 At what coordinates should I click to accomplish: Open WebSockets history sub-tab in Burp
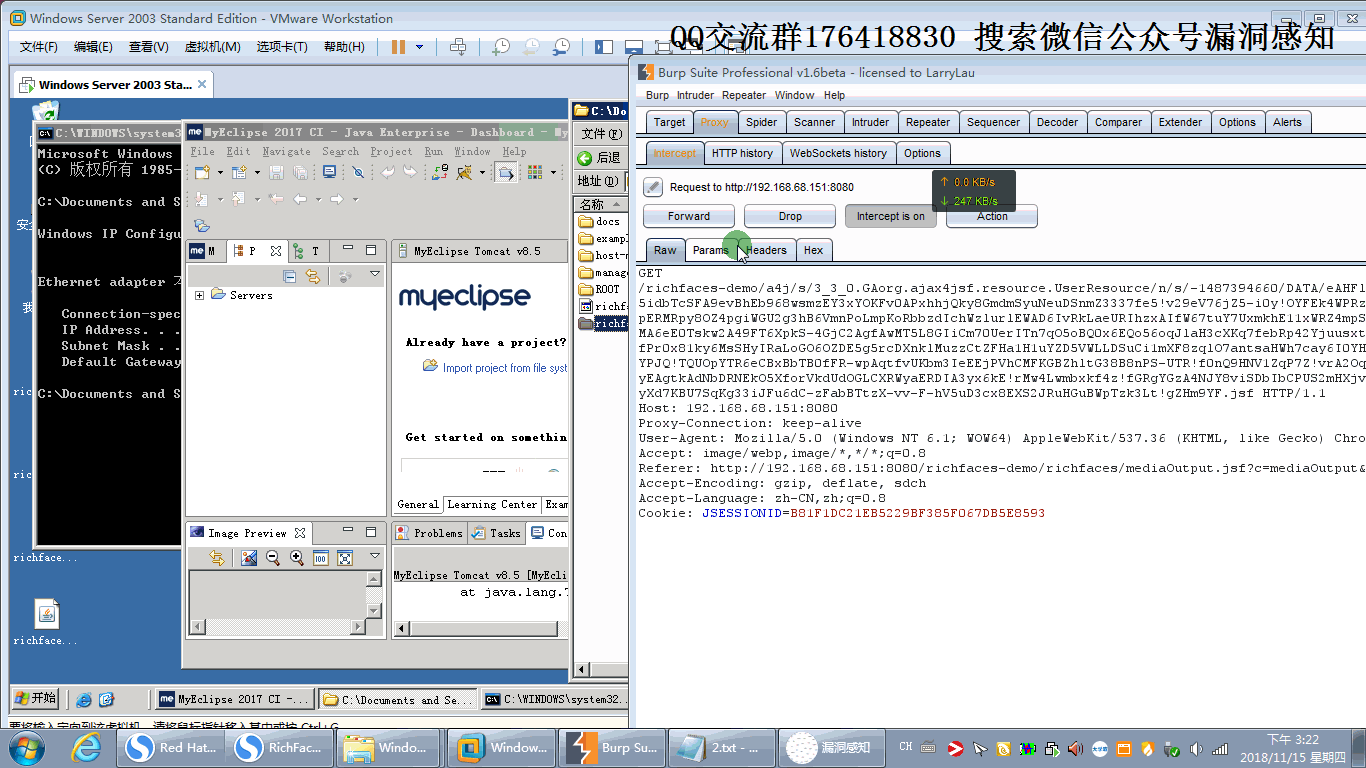[838, 153]
